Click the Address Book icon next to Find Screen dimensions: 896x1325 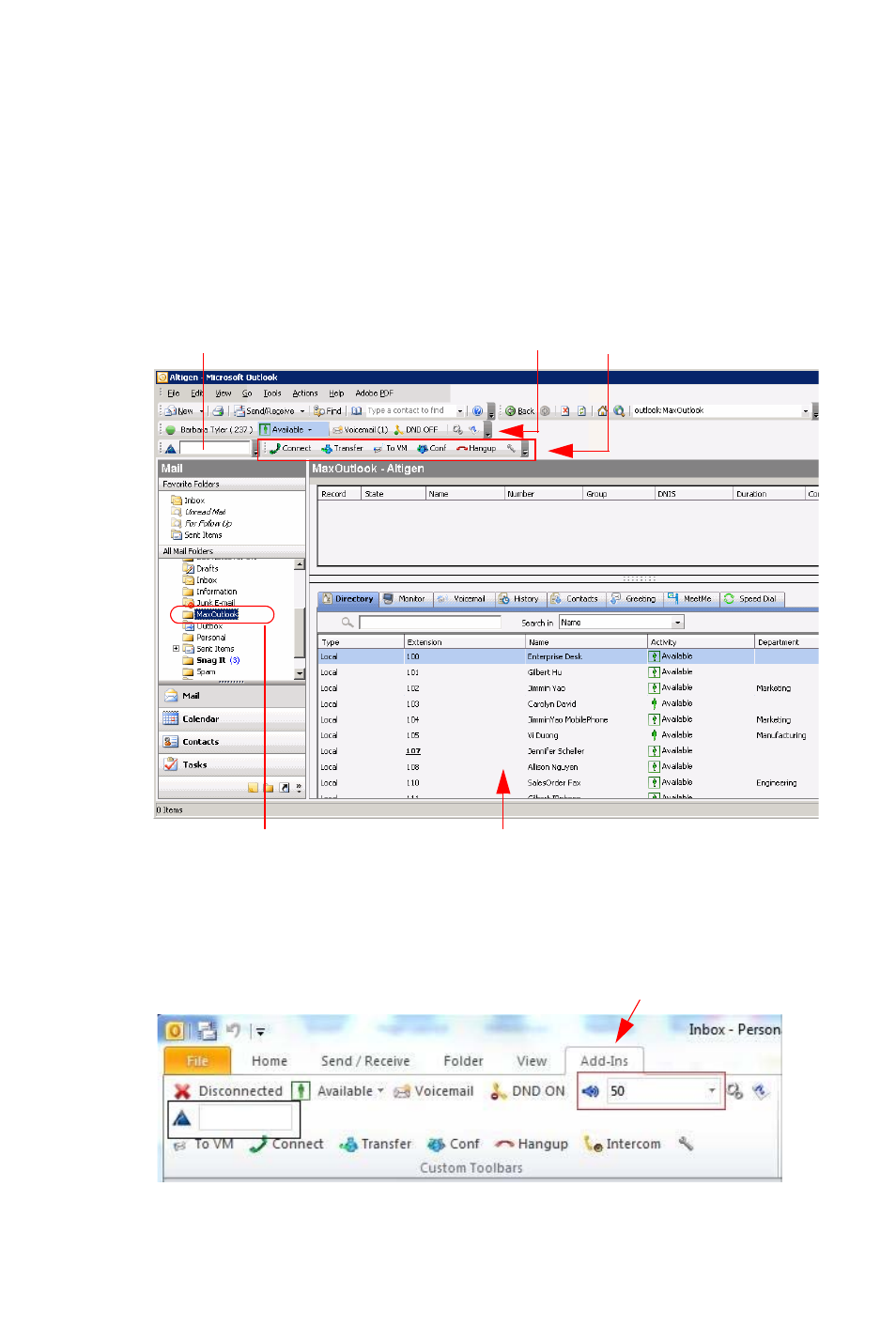(x=357, y=411)
